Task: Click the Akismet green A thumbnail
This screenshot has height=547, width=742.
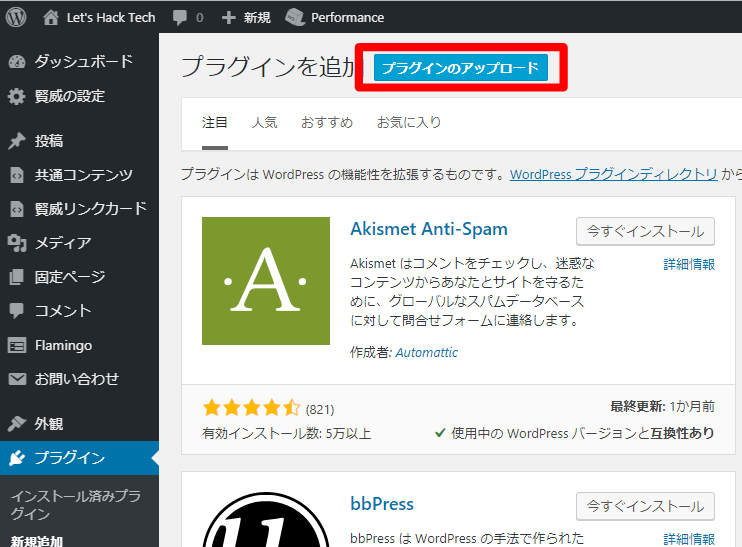Action: [266, 281]
